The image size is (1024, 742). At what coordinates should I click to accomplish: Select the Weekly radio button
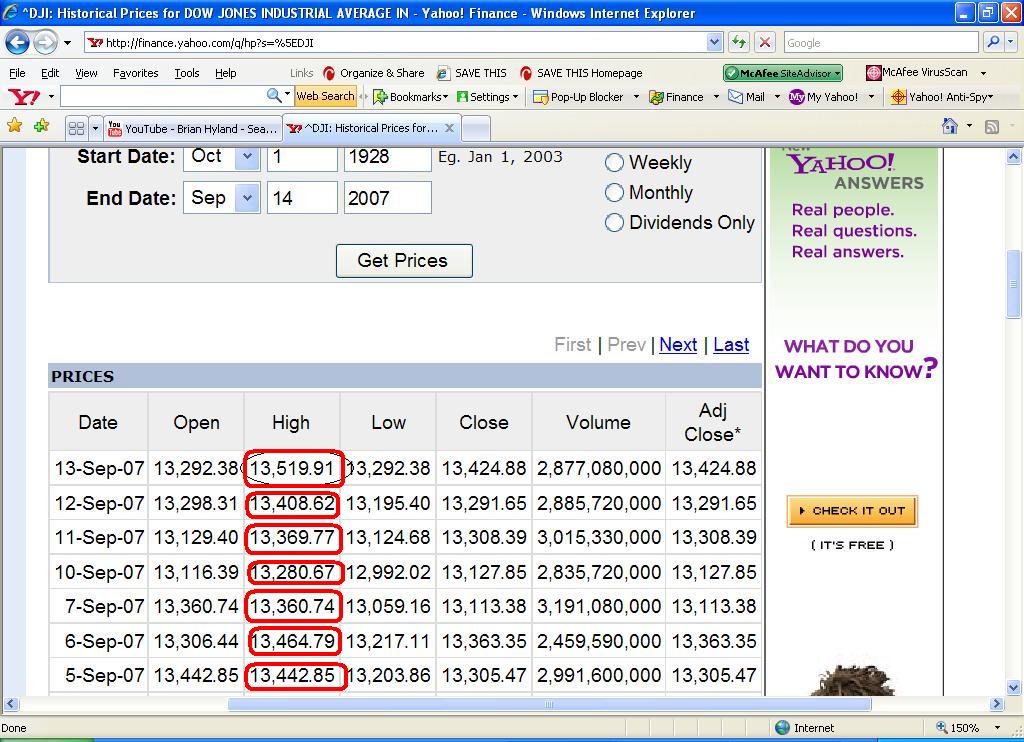click(x=615, y=162)
